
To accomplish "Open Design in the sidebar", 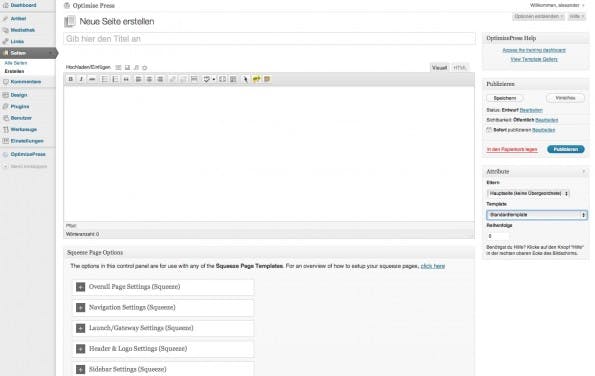I will pos(19,95).
